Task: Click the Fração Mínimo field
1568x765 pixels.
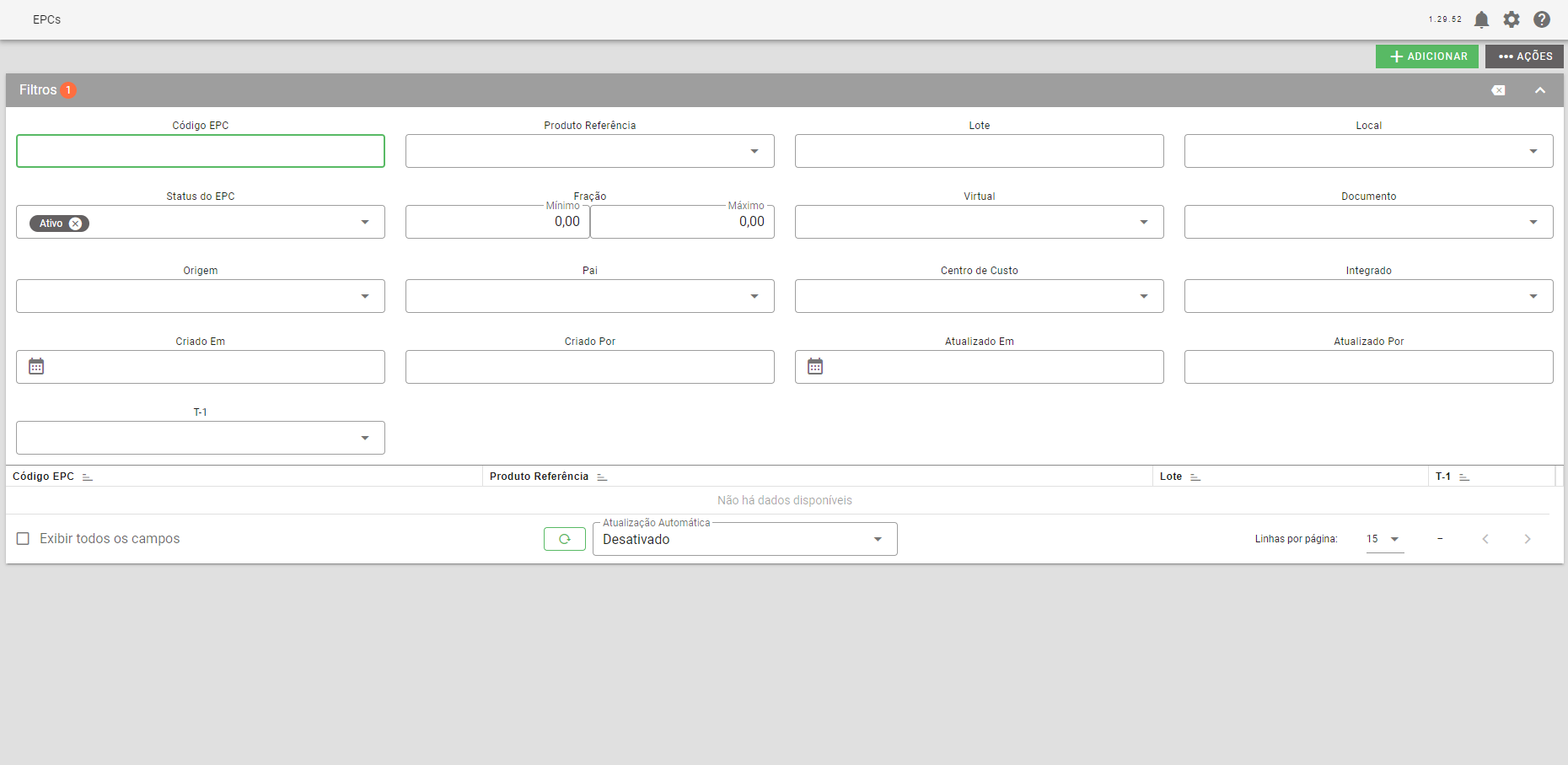Action: (x=497, y=222)
